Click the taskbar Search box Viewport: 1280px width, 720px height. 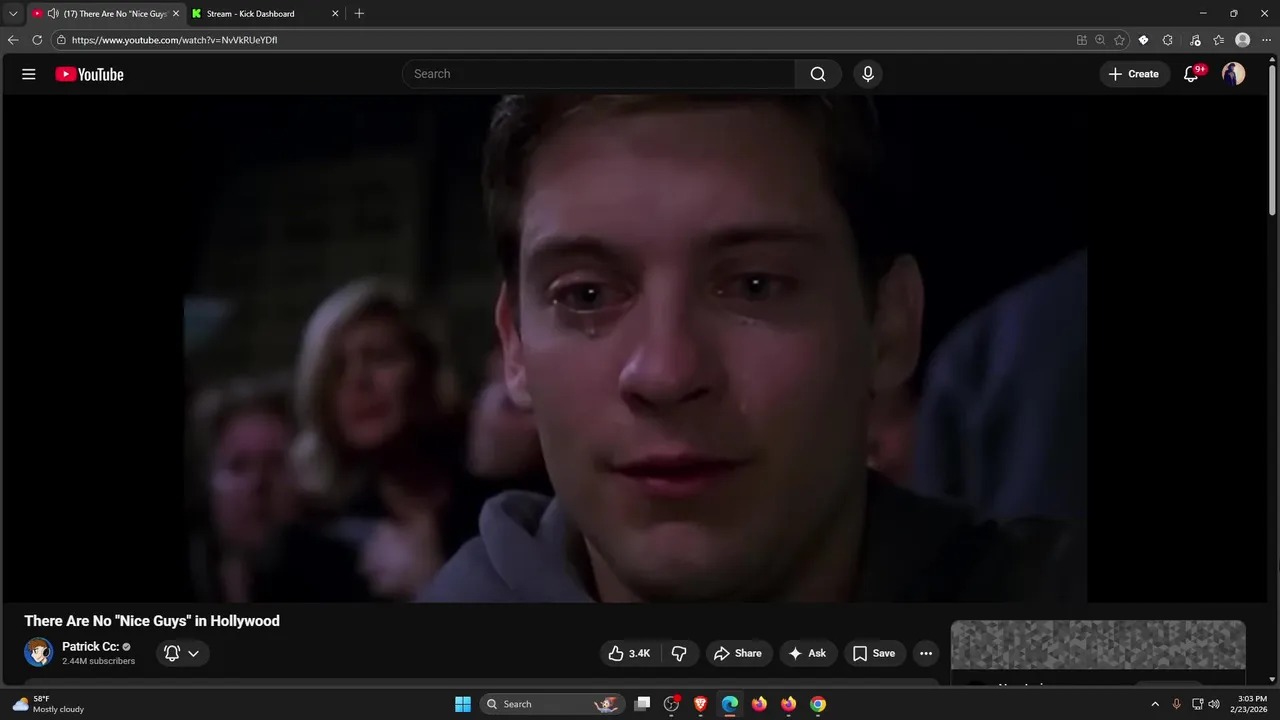tap(552, 704)
